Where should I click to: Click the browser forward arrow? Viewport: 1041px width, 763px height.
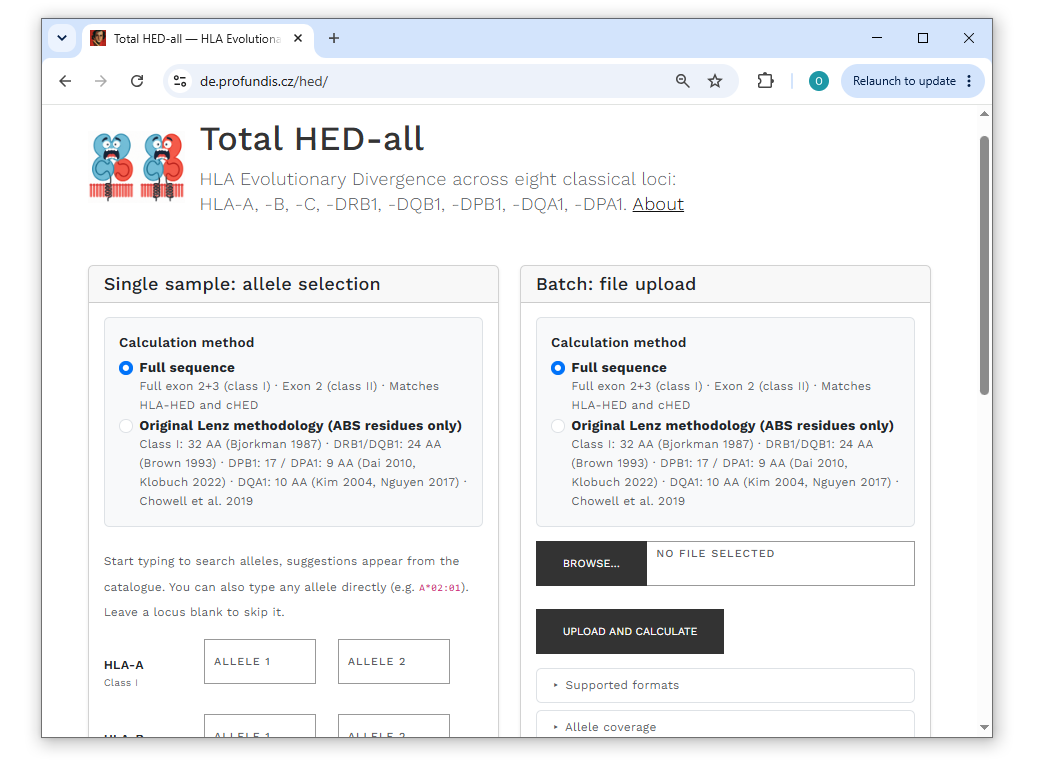click(x=101, y=81)
